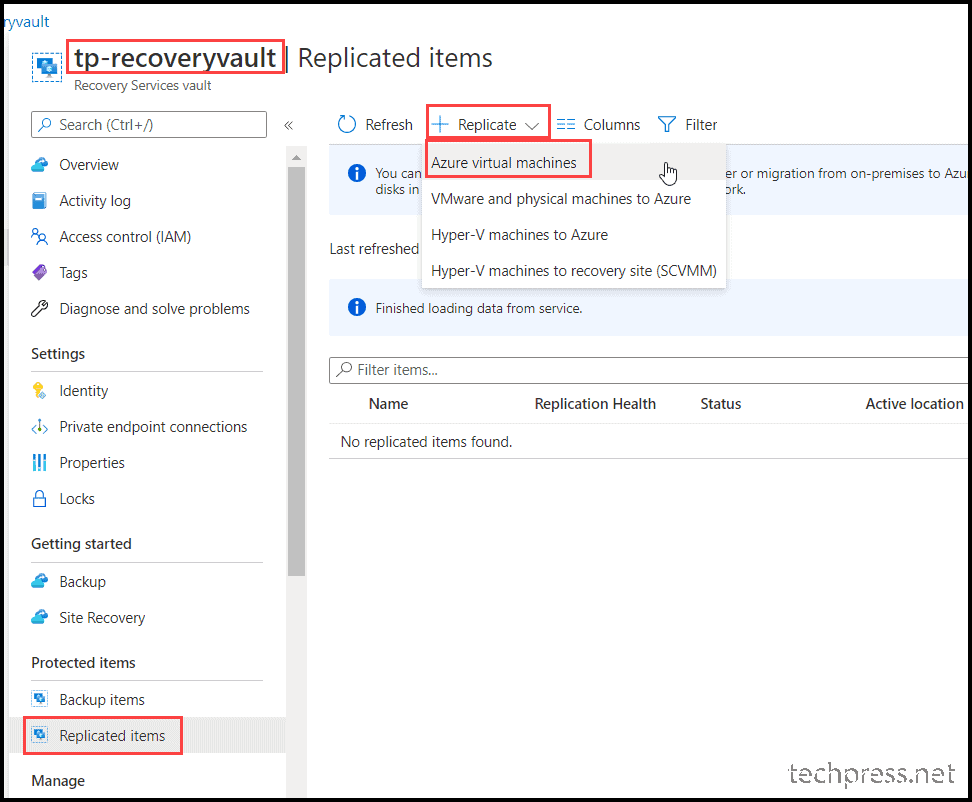
Task: Click the magnifier icon in Filter items box
Action: [x=343, y=370]
